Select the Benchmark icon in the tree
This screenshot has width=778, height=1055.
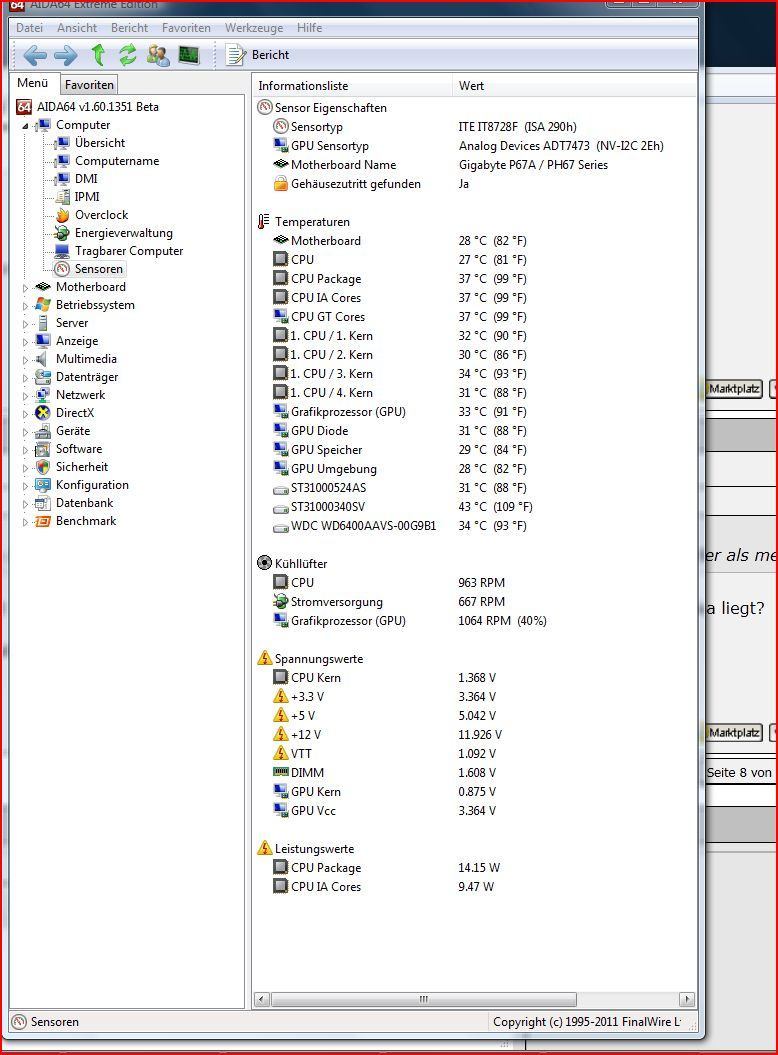(43, 521)
